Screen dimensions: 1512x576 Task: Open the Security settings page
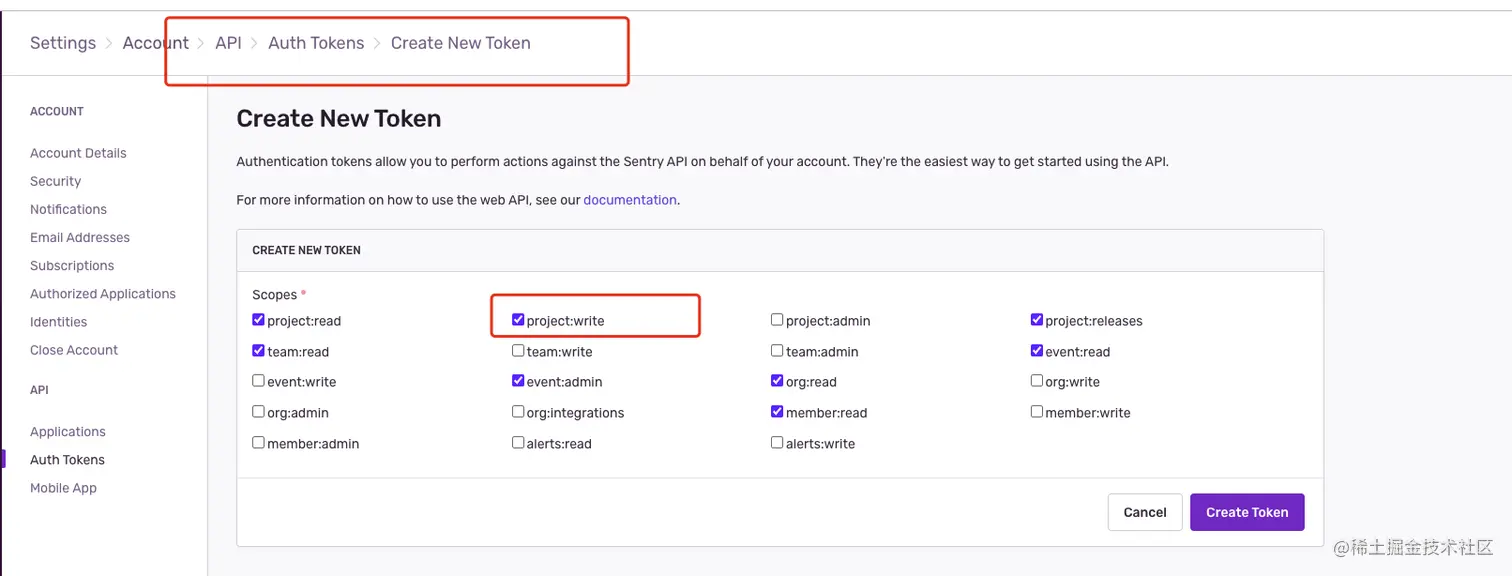(56, 181)
